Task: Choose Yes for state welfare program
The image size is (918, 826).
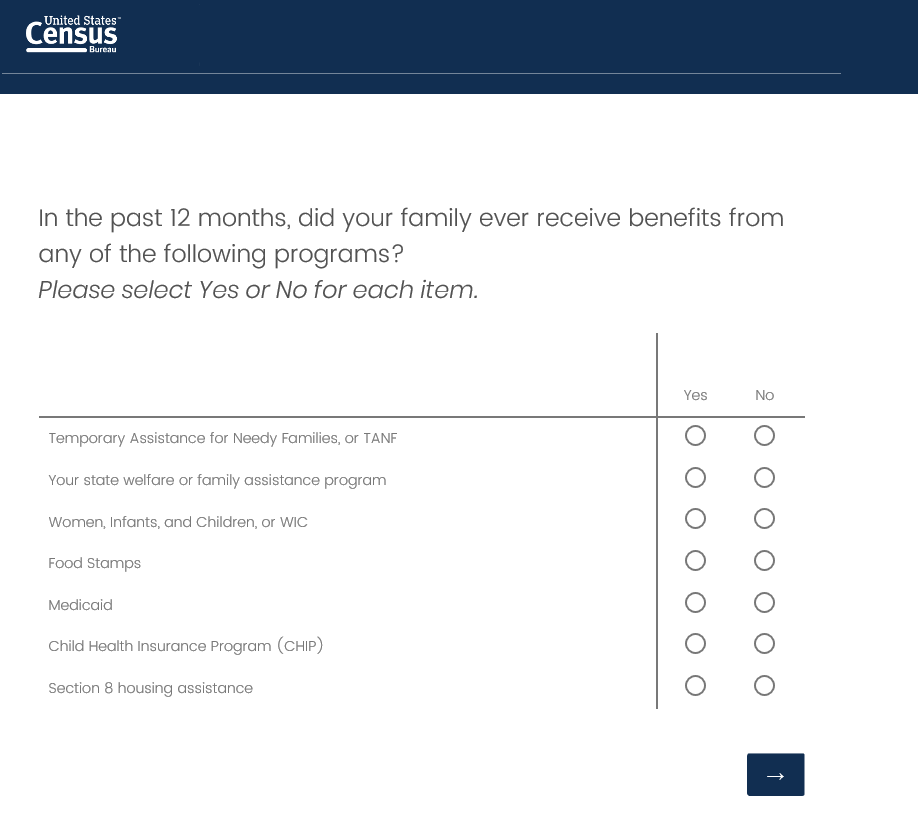Action: pyautogui.click(x=696, y=478)
